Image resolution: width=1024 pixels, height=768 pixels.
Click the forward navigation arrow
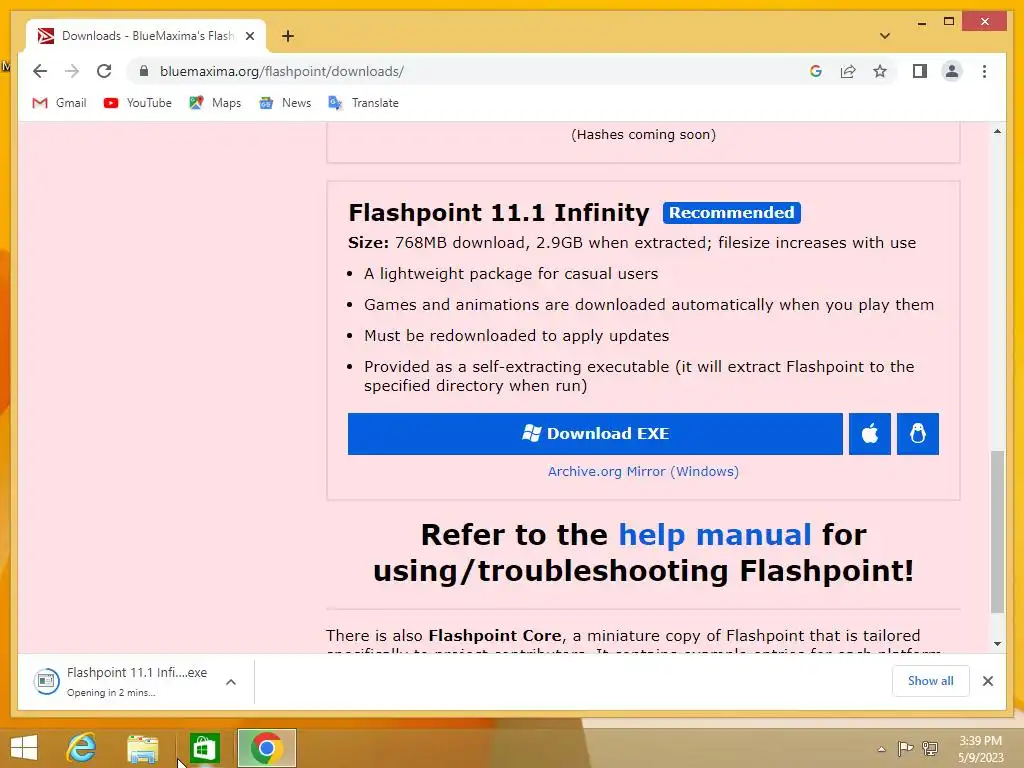click(72, 71)
